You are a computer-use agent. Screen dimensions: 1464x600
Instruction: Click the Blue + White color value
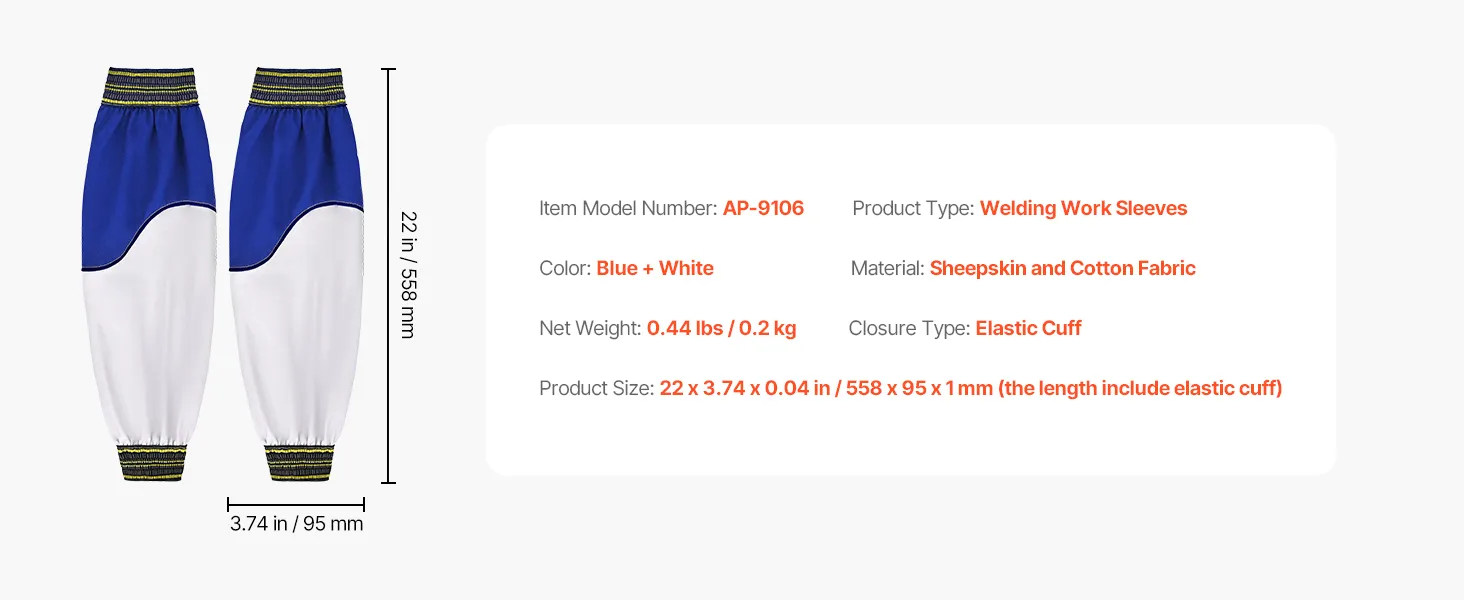coord(655,268)
